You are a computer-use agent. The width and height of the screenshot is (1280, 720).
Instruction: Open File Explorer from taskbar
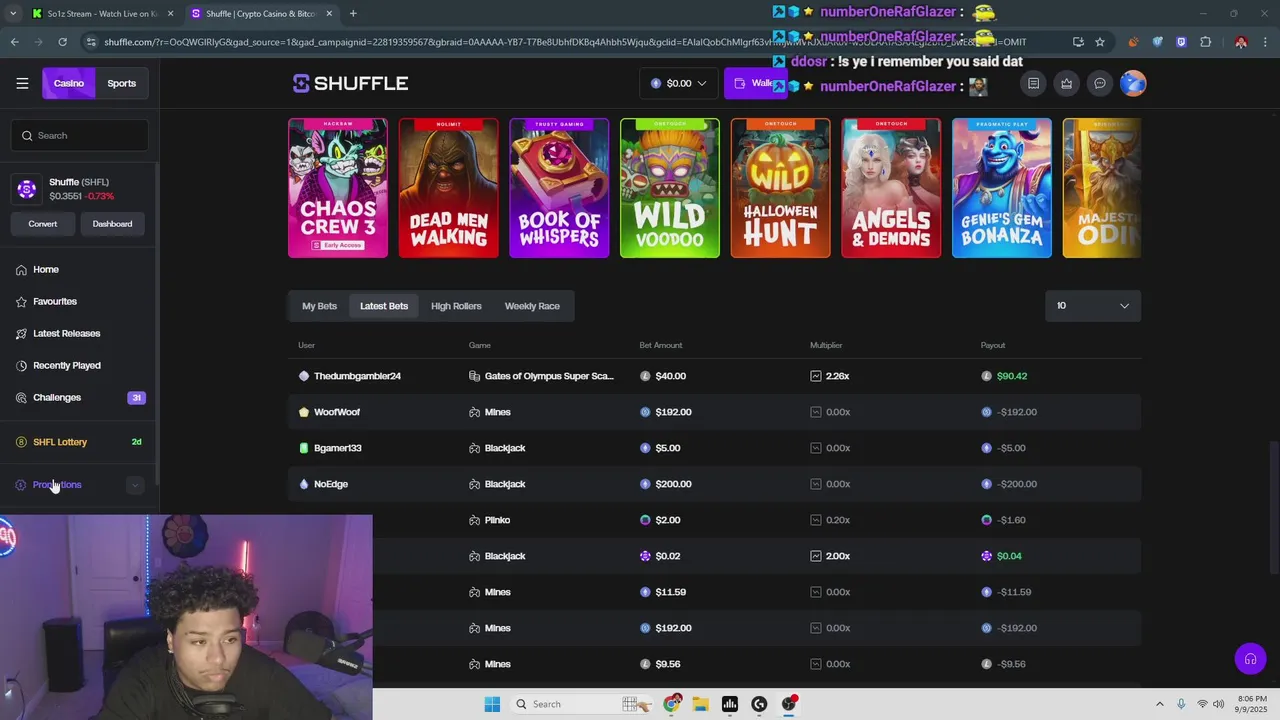(x=700, y=704)
